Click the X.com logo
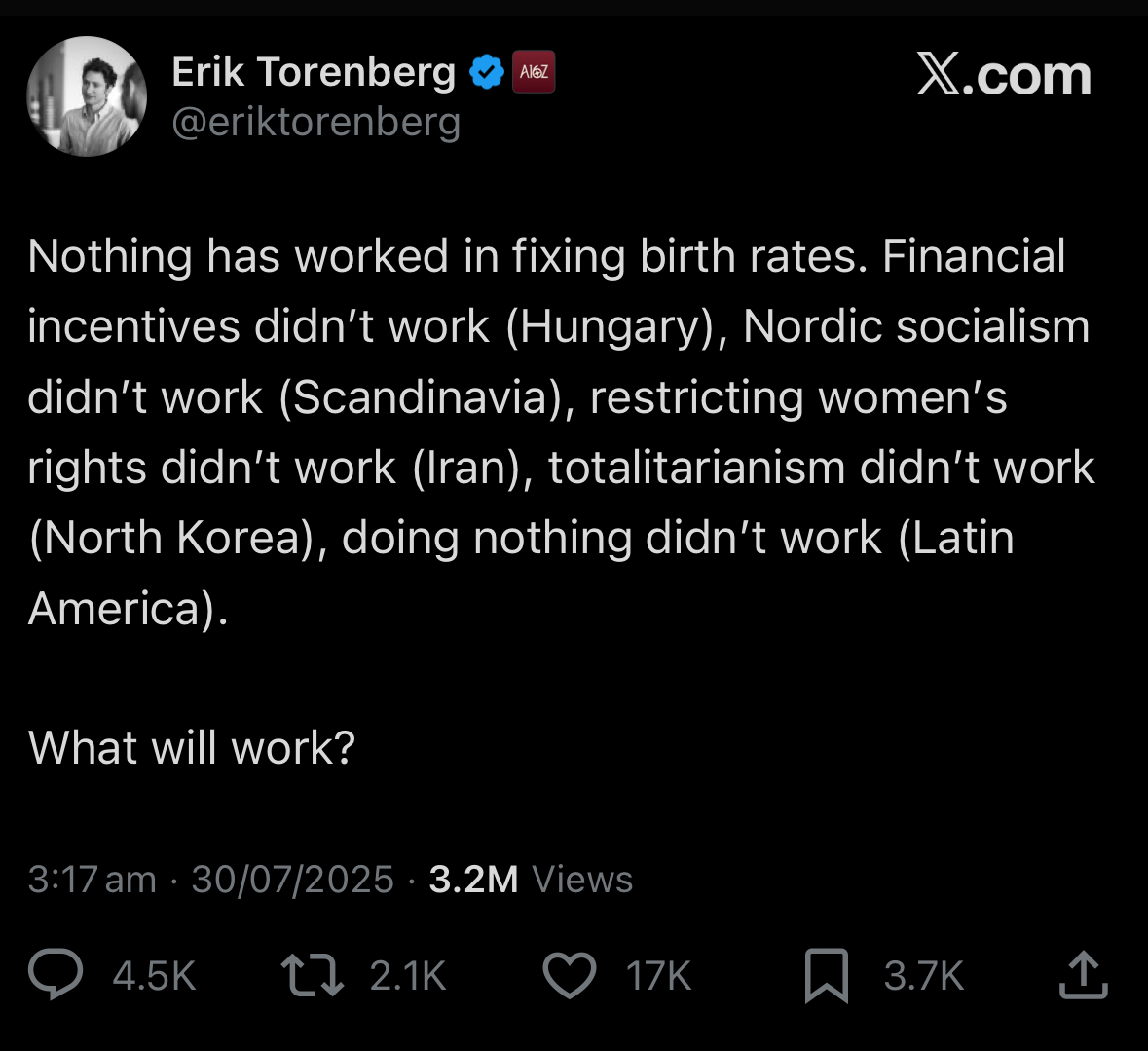1148x1051 pixels. [x=1004, y=75]
